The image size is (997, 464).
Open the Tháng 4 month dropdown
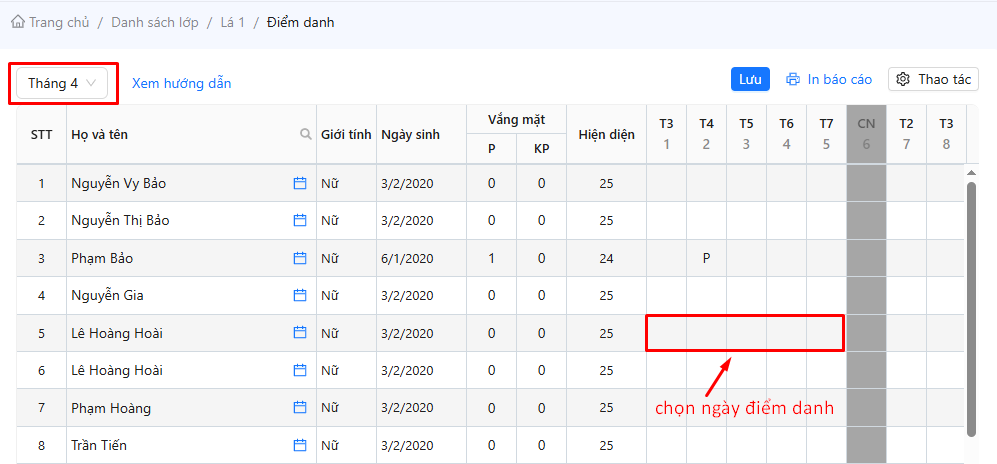click(62, 83)
